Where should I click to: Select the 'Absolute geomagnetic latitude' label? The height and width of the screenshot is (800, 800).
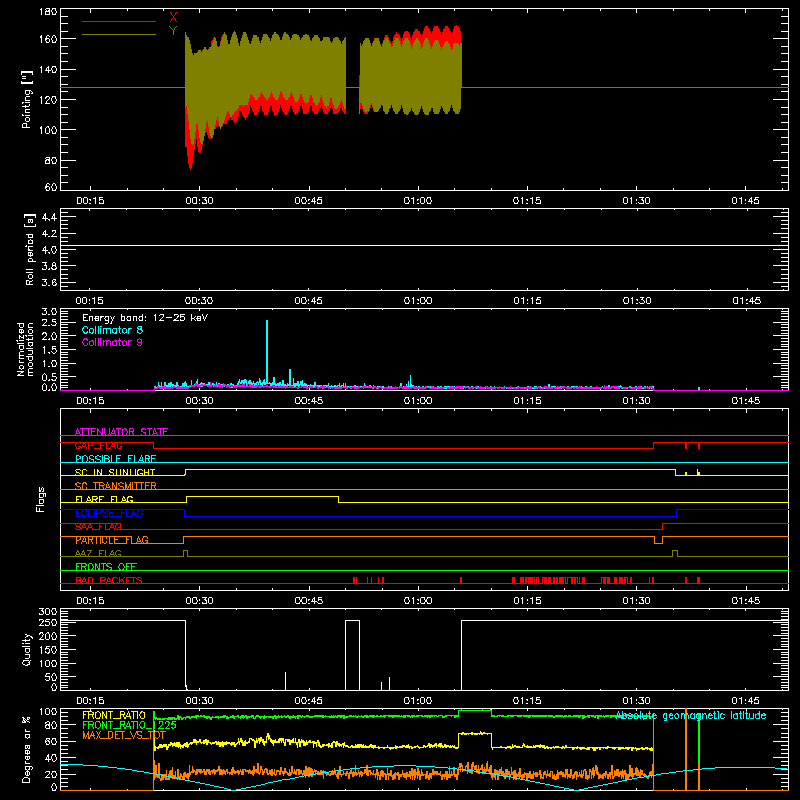click(691, 715)
